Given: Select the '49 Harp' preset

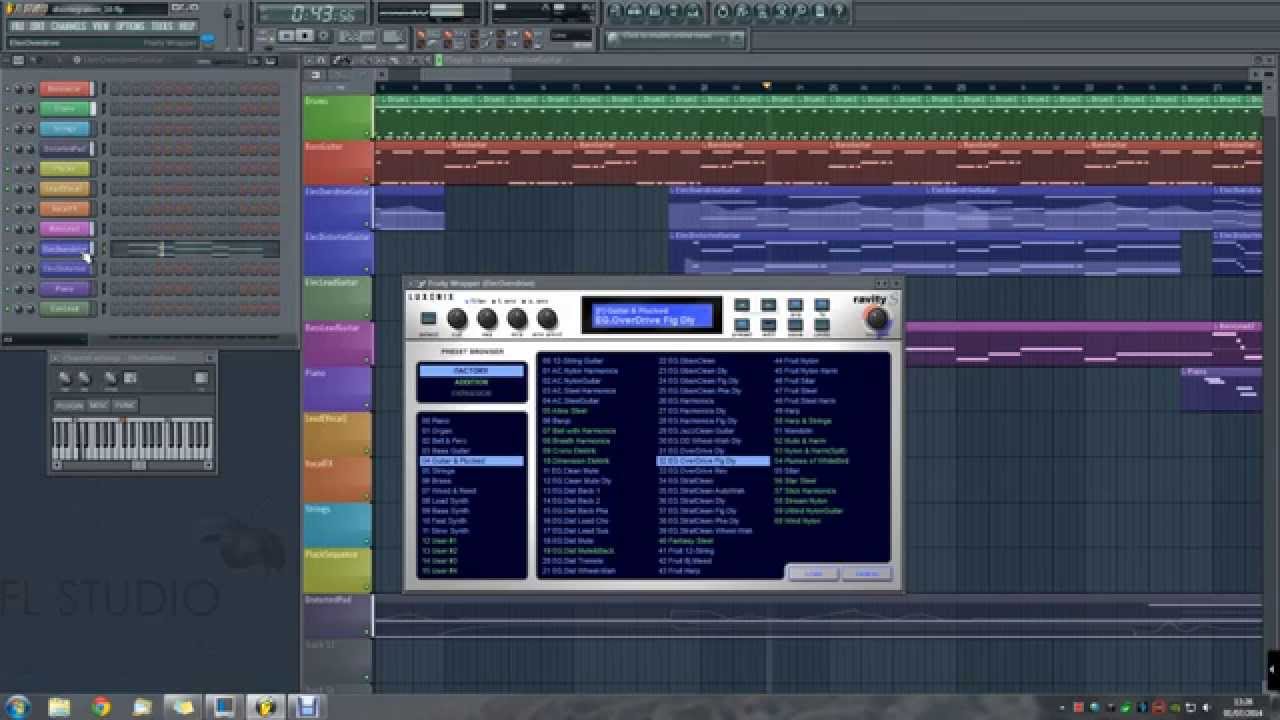Looking at the screenshot, I should [x=787, y=411].
